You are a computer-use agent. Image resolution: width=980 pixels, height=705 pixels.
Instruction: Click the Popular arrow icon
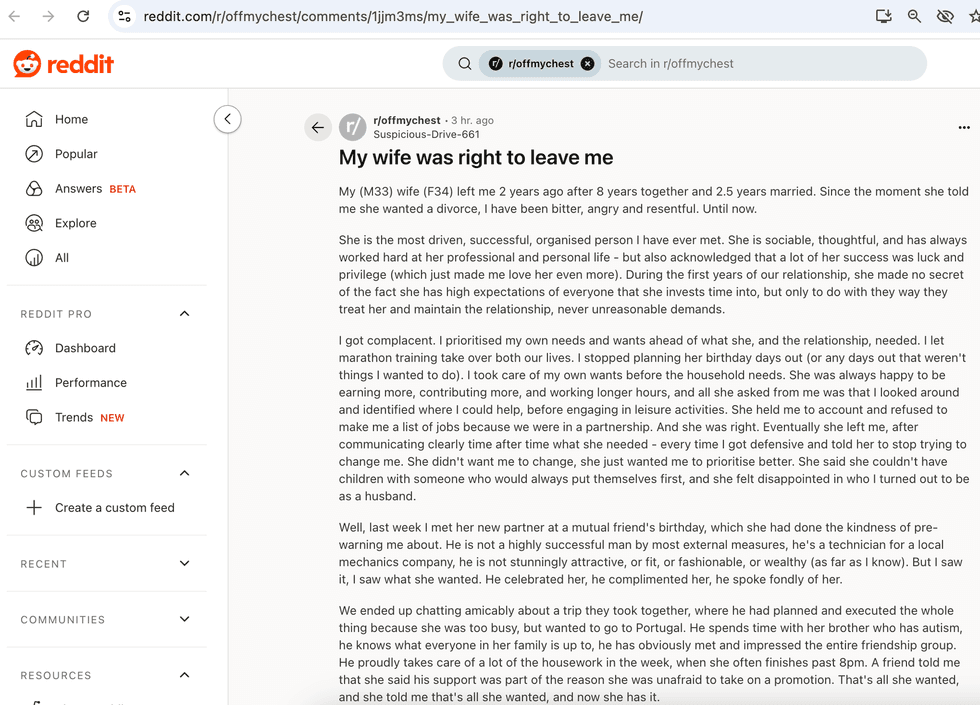coord(34,154)
